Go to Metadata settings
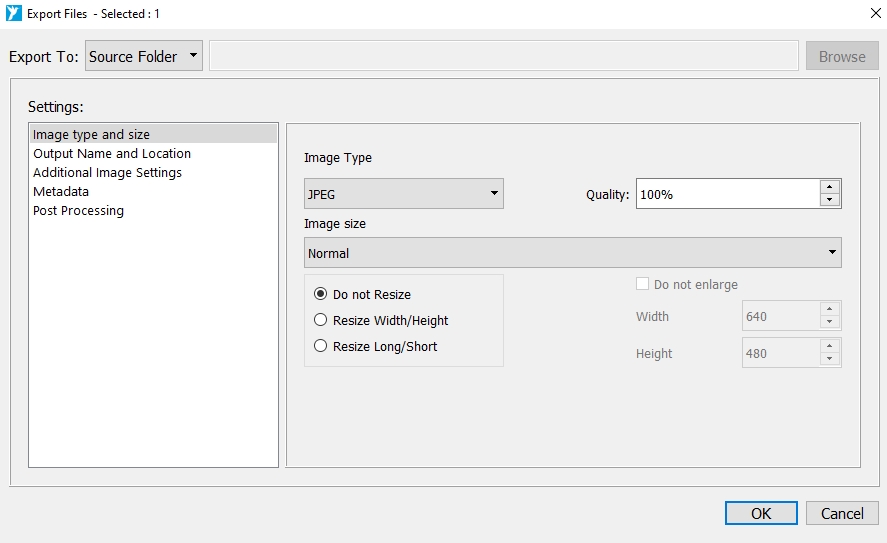This screenshot has width=887, height=543. [x=61, y=191]
